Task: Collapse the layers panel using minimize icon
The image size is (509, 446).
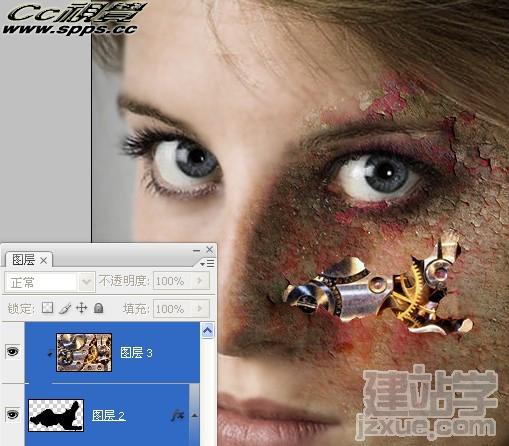Action: tap(196, 250)
